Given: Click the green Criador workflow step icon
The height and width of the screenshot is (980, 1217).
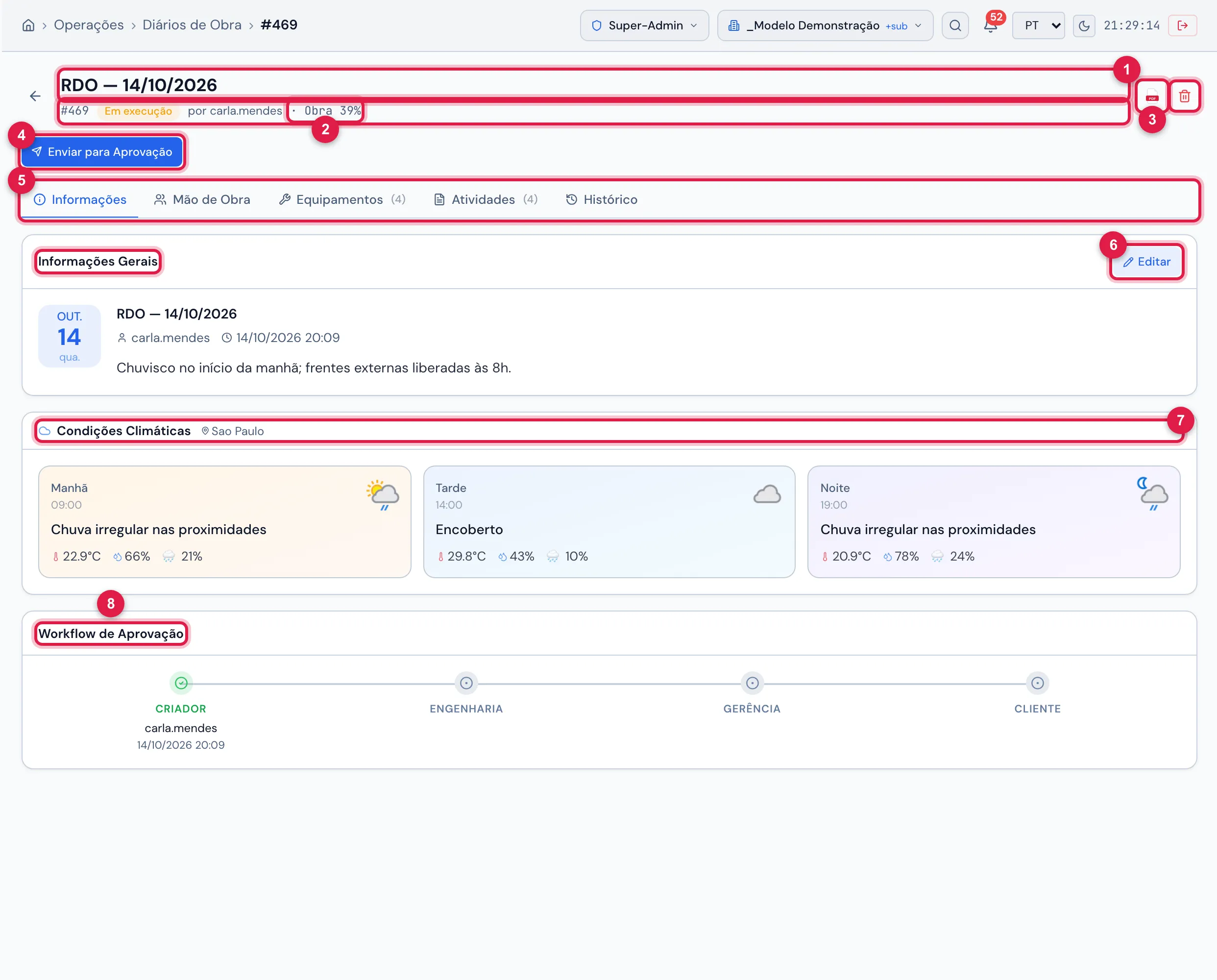Looking at the screenshot, I should (181, 683).
